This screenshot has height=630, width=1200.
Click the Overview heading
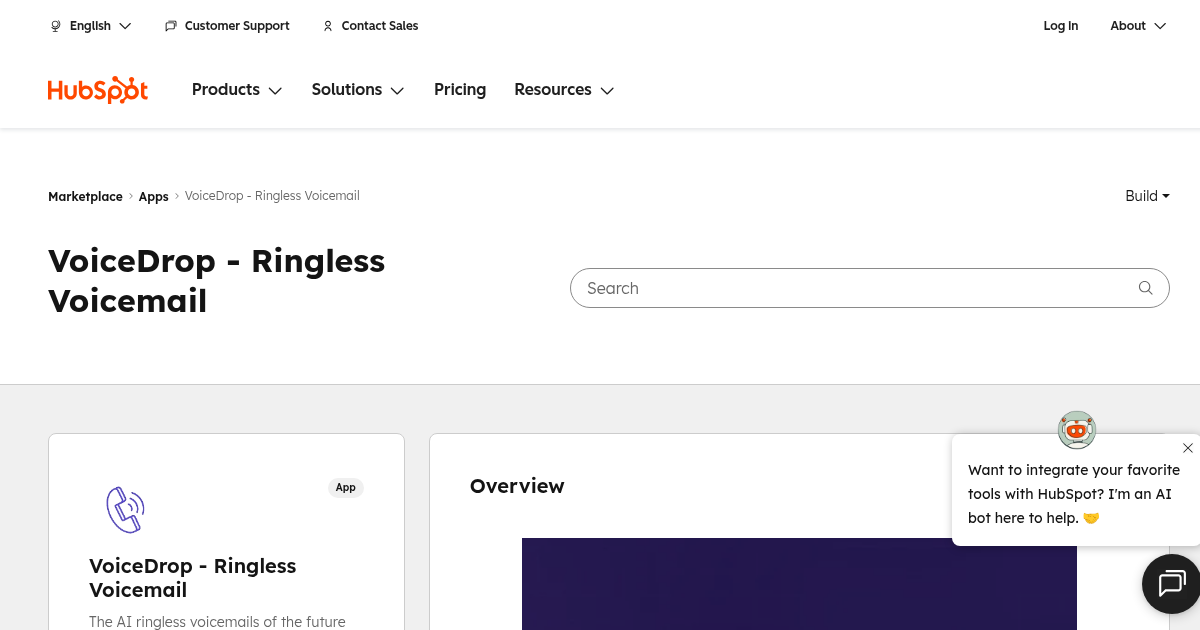[x=517, y=486]
